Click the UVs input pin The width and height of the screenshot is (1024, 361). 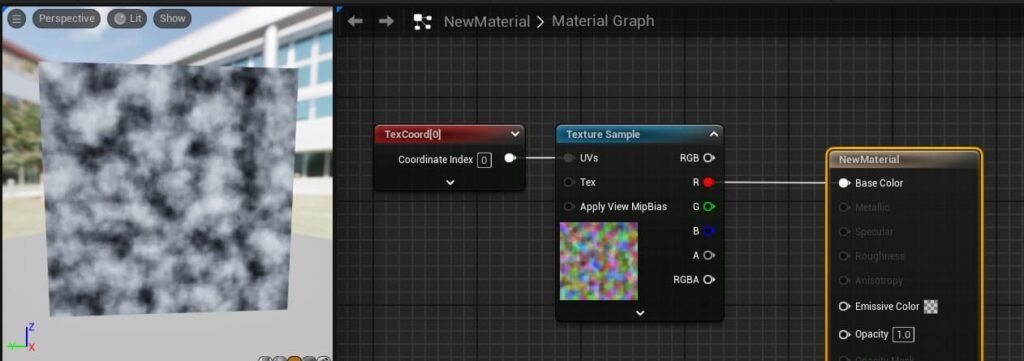(x=569, y=158)
